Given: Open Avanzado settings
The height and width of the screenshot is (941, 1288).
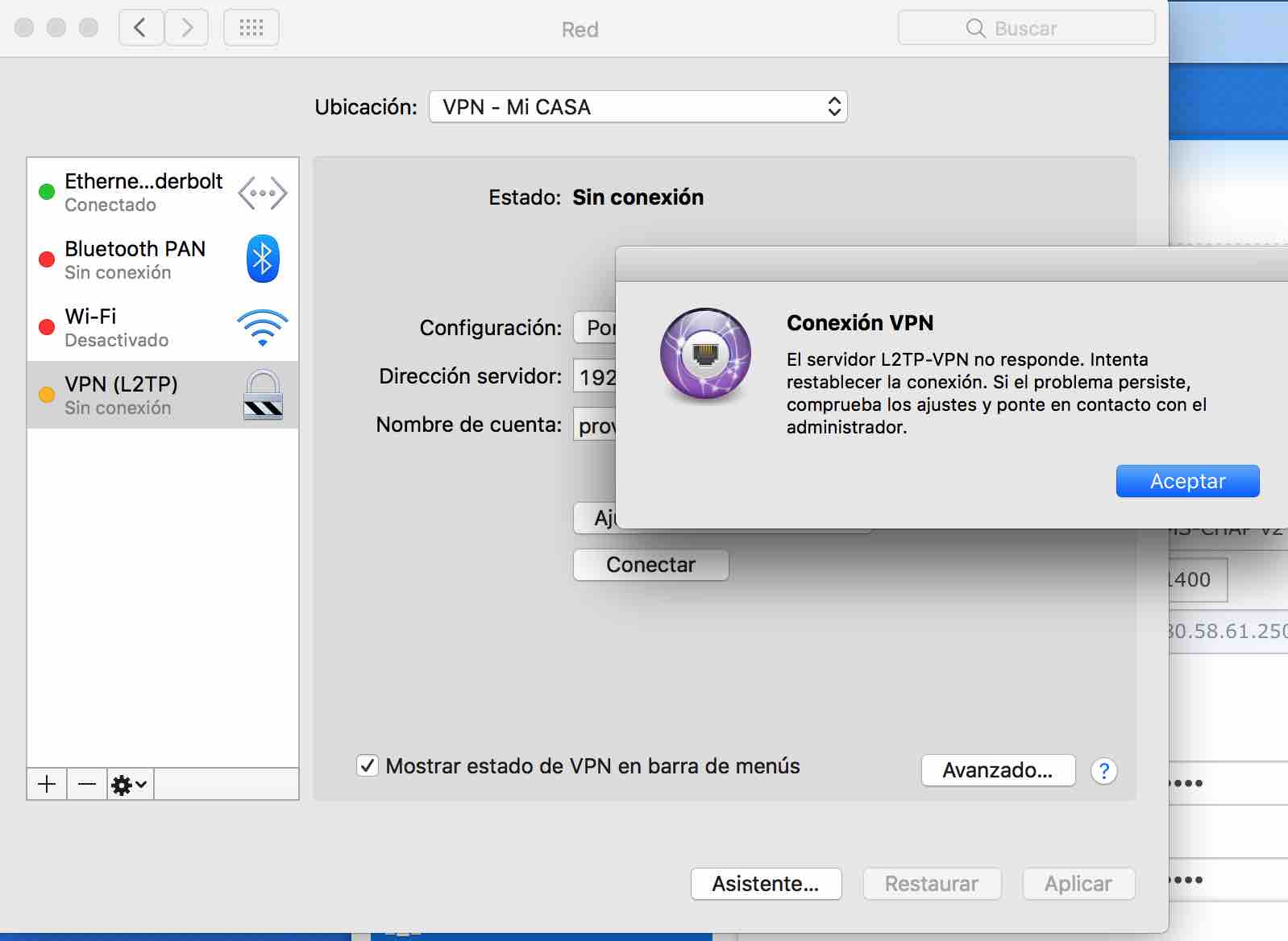Looking at the screenshot, I should click(998, 770).
